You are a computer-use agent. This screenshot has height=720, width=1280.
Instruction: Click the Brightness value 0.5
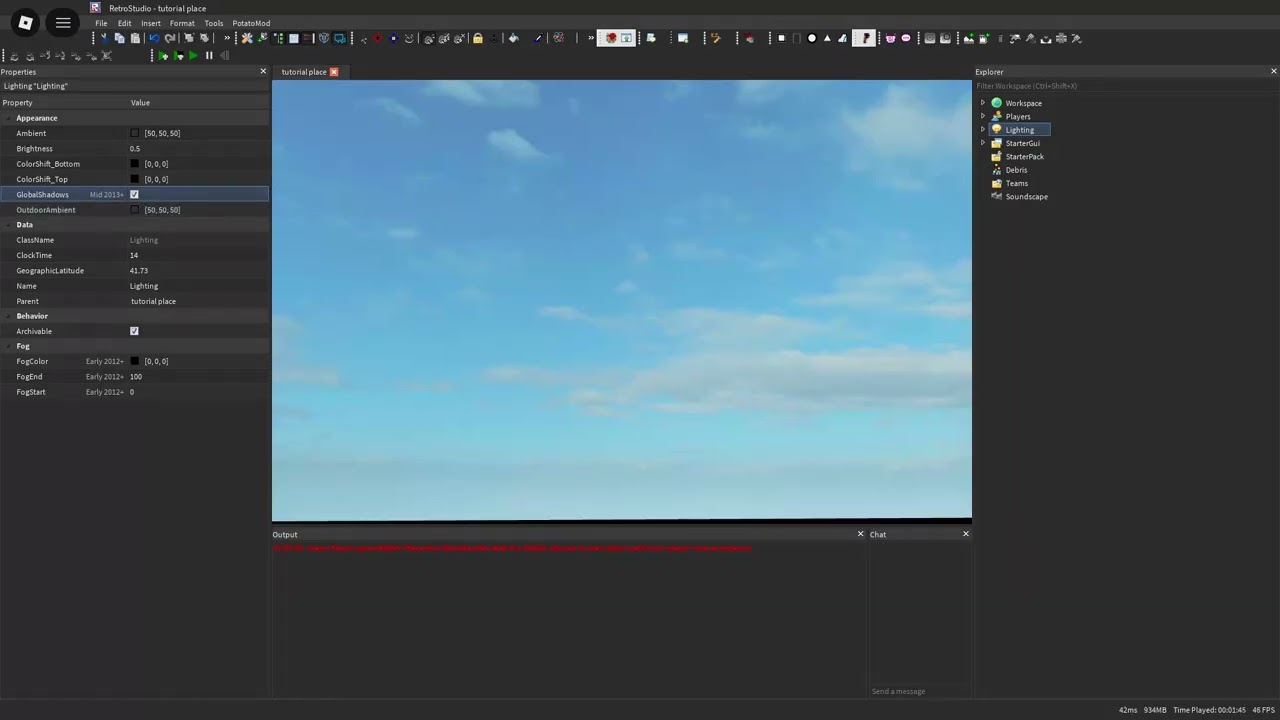tap(135, 148)
